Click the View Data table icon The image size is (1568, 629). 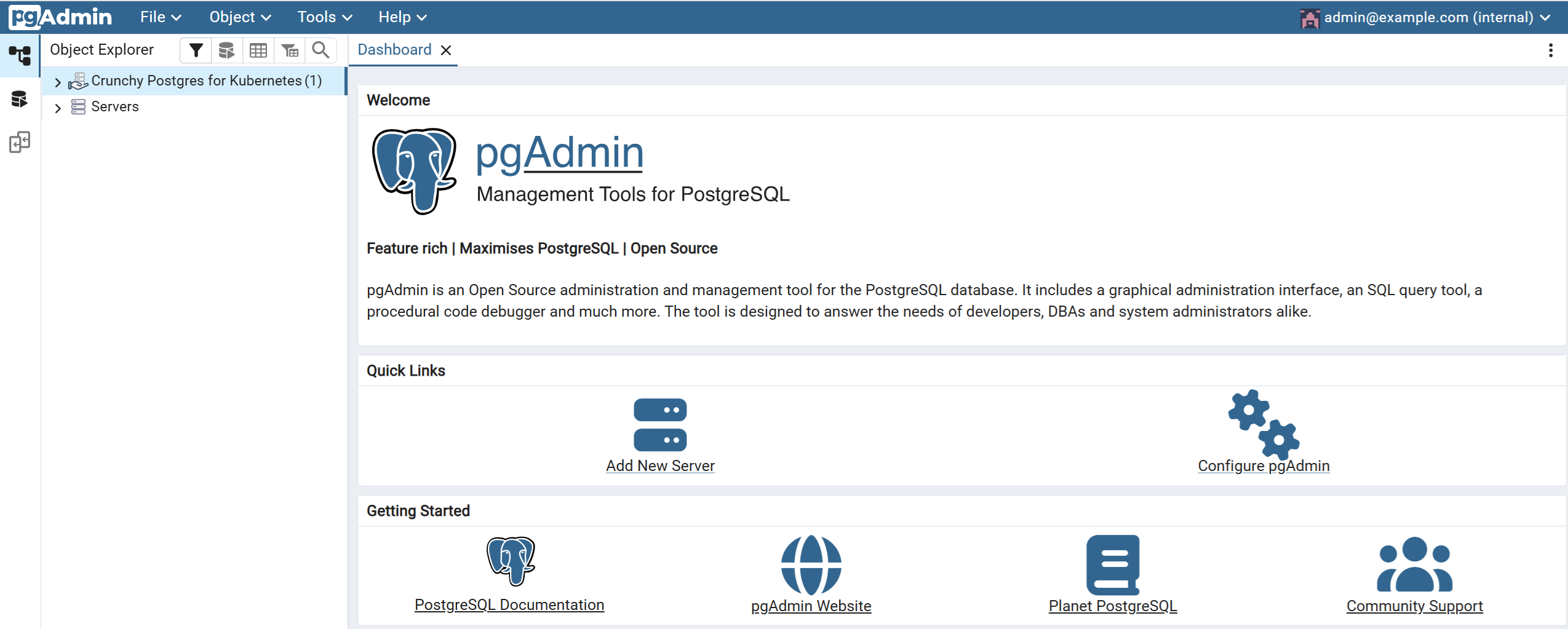click(x=258, y=50)
